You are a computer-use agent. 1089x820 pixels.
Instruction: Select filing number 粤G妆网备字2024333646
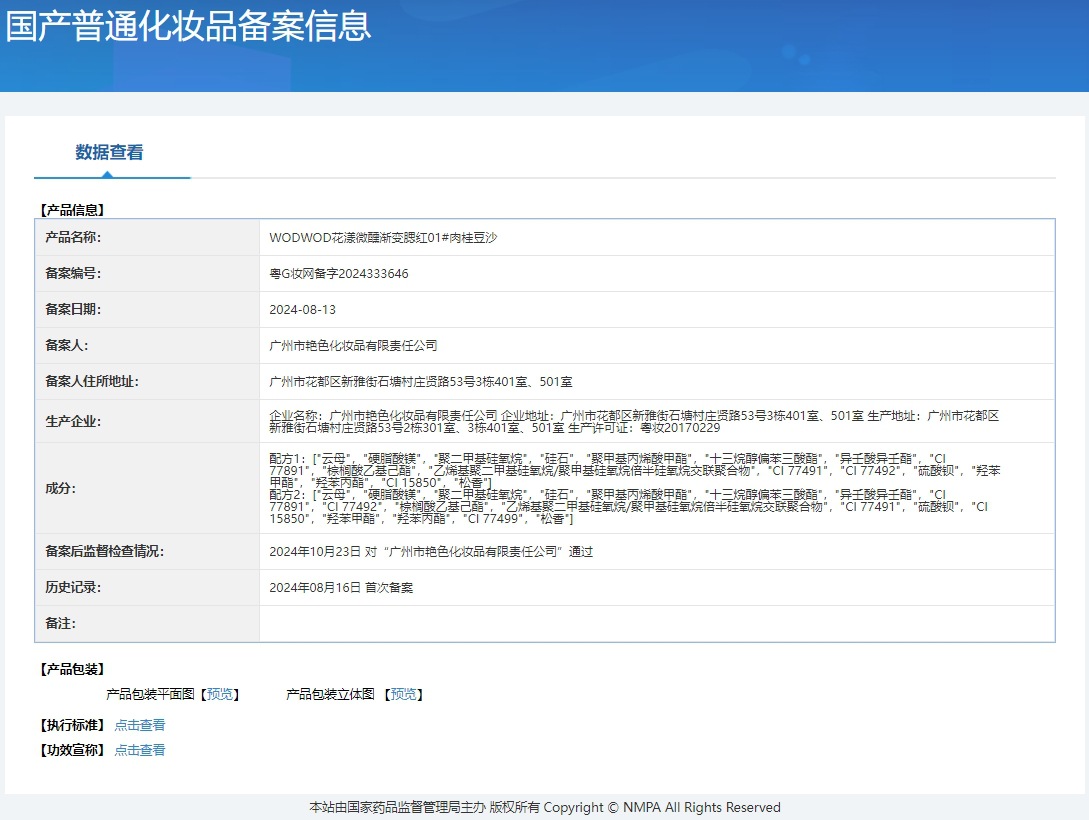[x=339, y=274]
